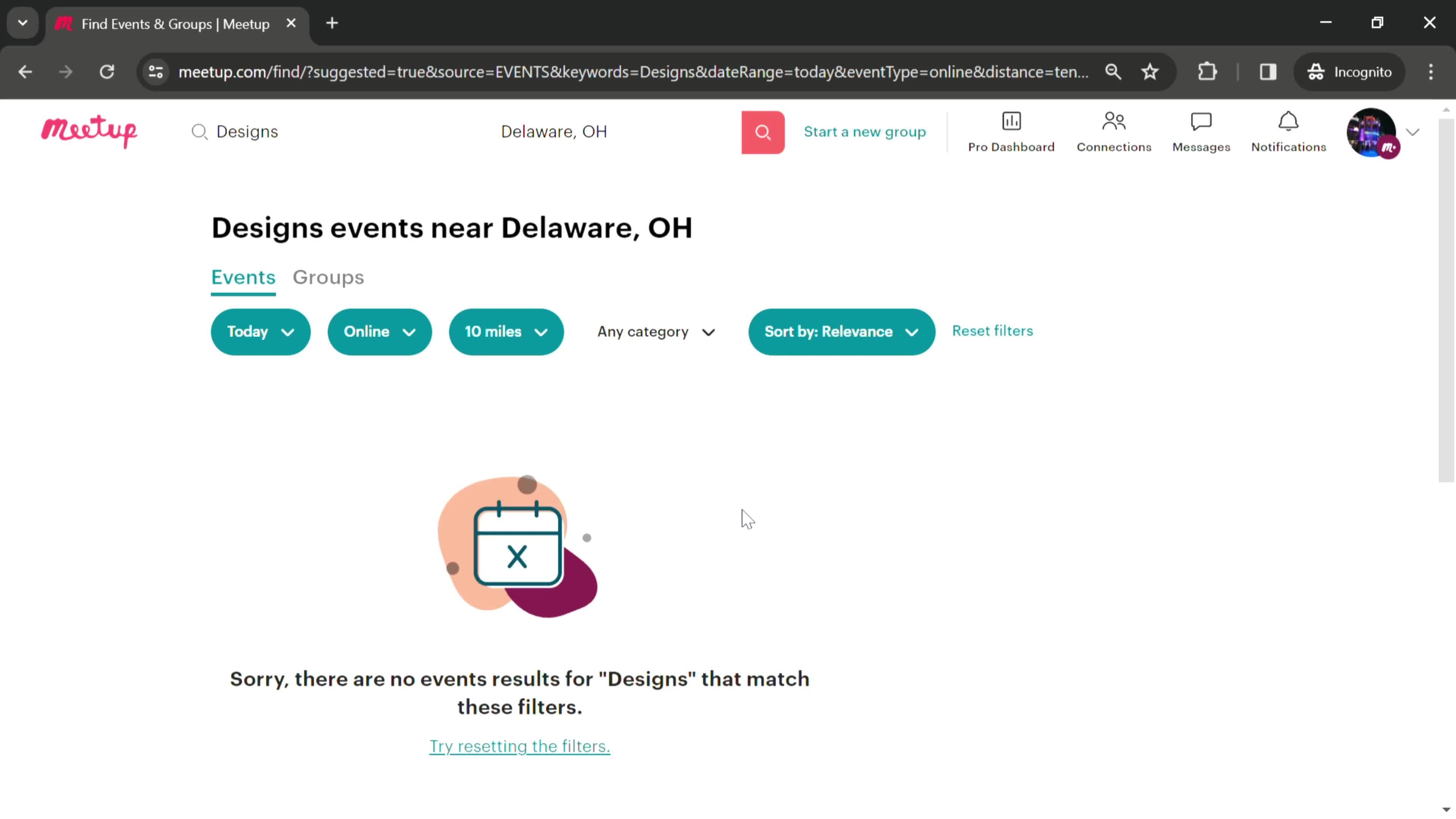Viewport: 1456px width, 819px height.
Task: Click the zoom magnifier icon in address bar
Action: tap(1113, 72)
